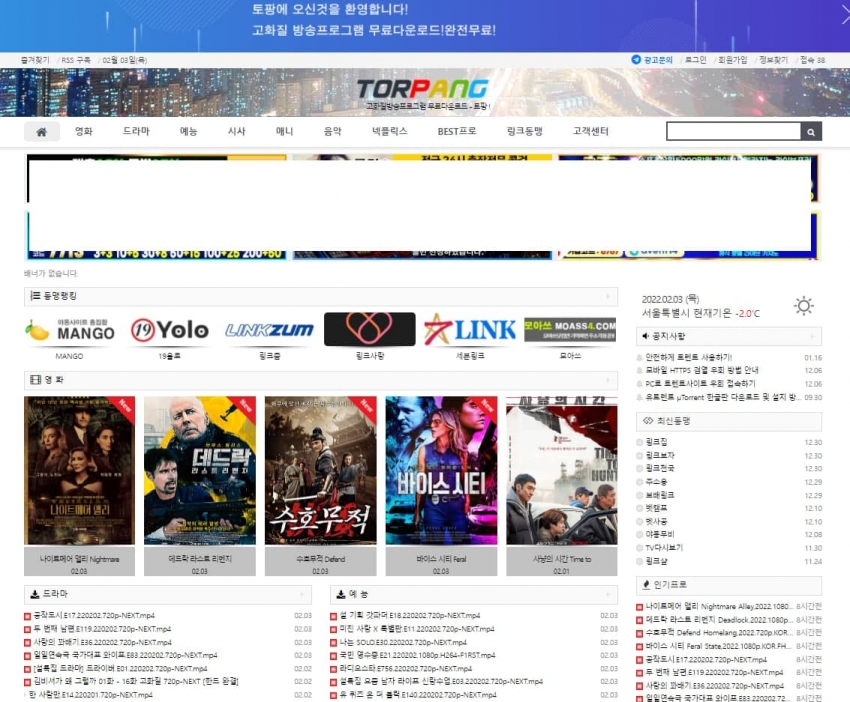Open the 드라마 menu
This screenshot has height=702, width=850.
coord(136,131)
